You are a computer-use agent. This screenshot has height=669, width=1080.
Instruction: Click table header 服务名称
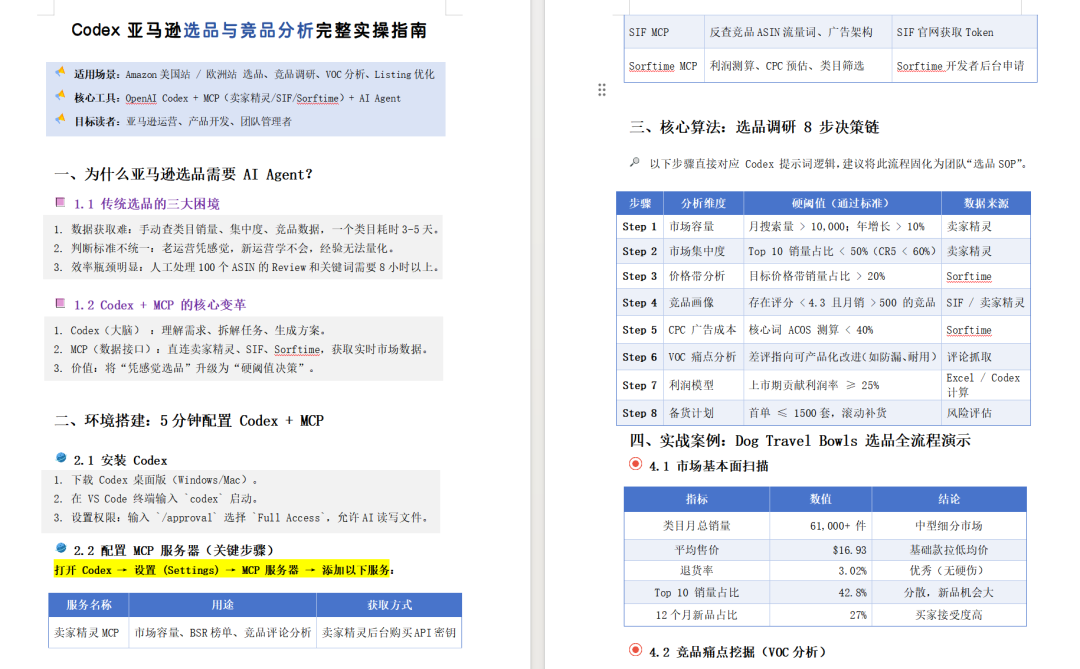pos(89,605)
